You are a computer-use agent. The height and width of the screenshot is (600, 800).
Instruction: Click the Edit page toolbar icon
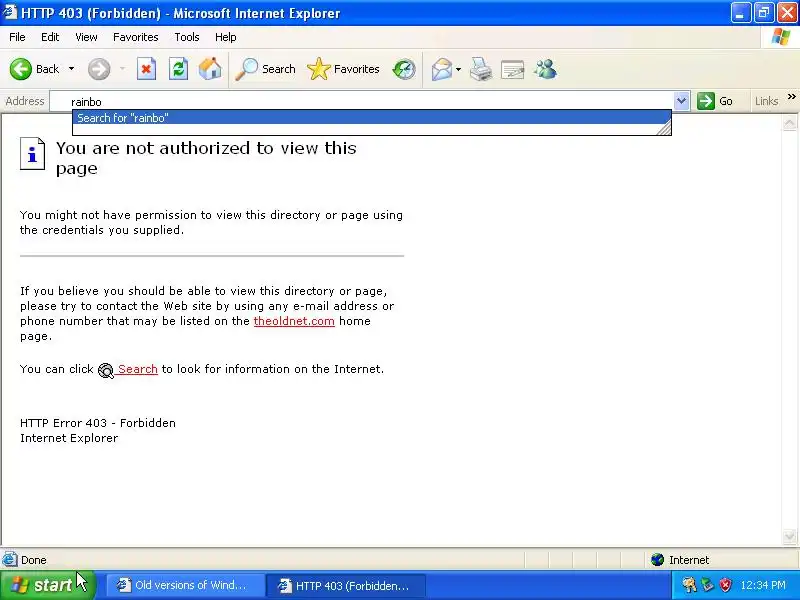point(513,69)
